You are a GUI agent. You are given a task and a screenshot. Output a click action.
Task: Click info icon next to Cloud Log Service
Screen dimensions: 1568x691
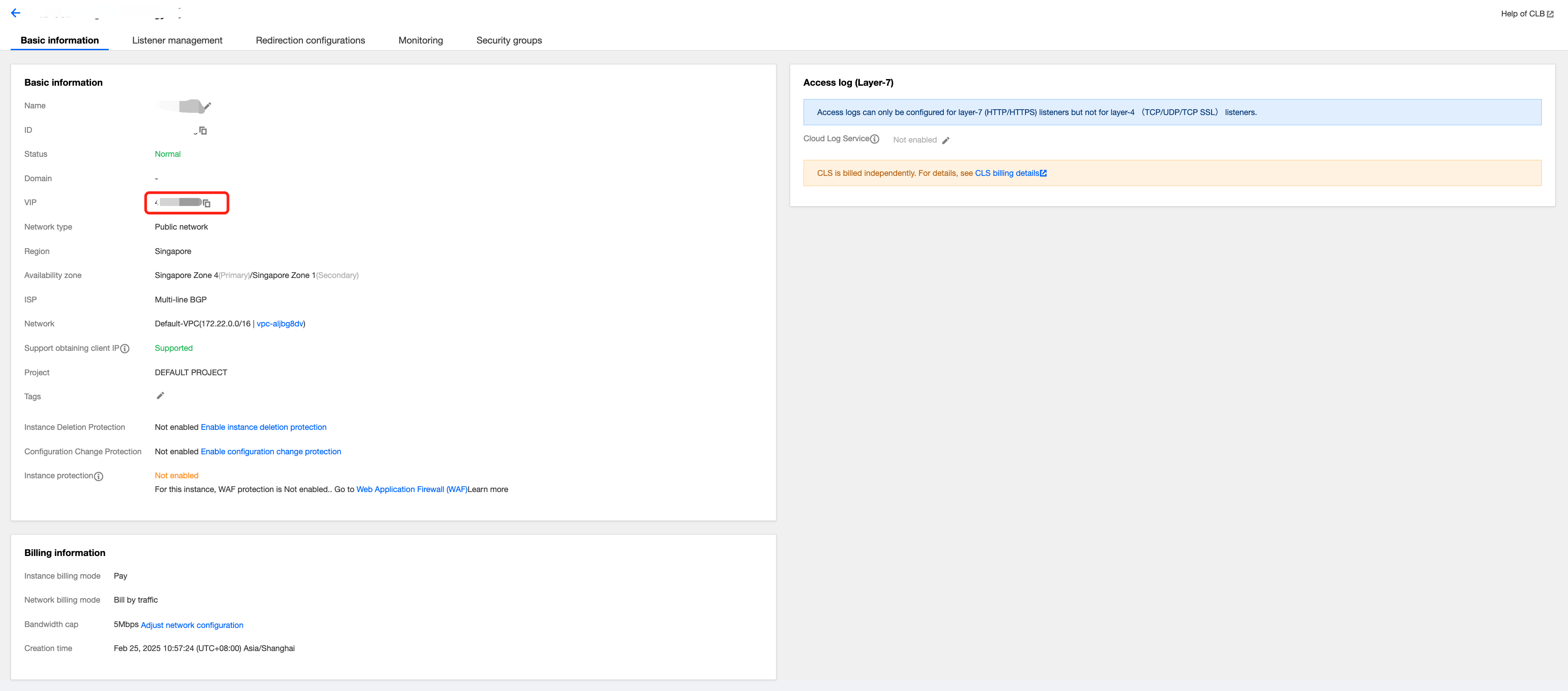pyautogui.click(x=875, y=139)
